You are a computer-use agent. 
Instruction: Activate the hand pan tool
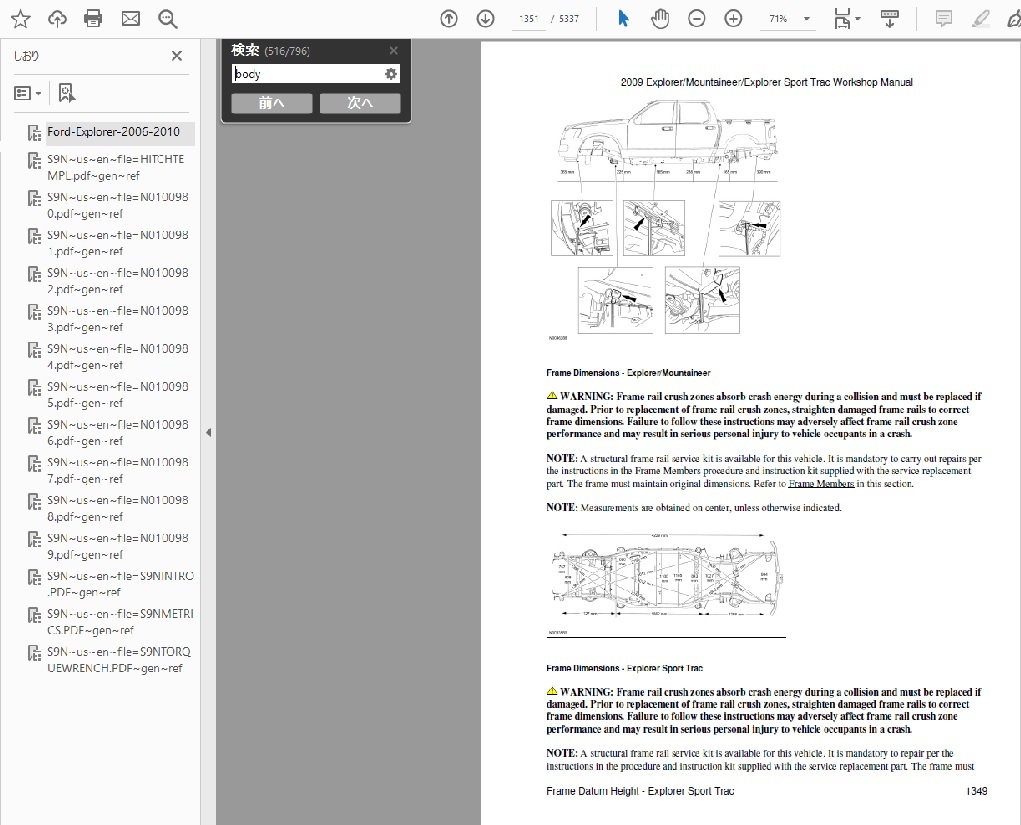pos(660,19)
